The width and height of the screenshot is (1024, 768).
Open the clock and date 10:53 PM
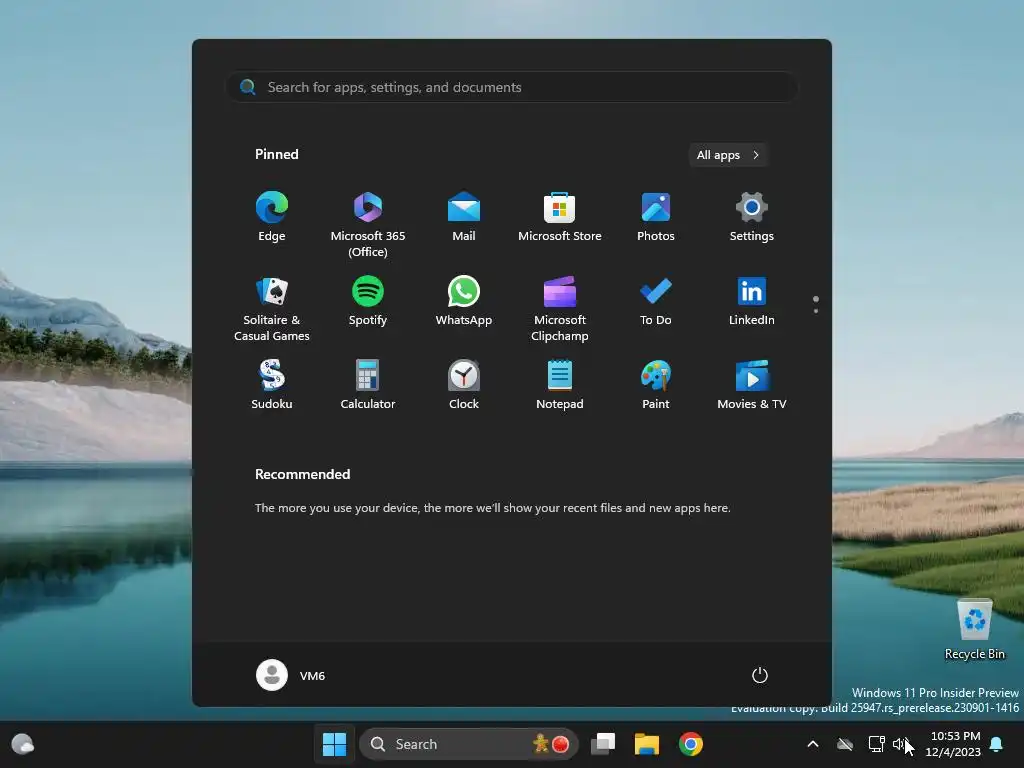(953, 744)
